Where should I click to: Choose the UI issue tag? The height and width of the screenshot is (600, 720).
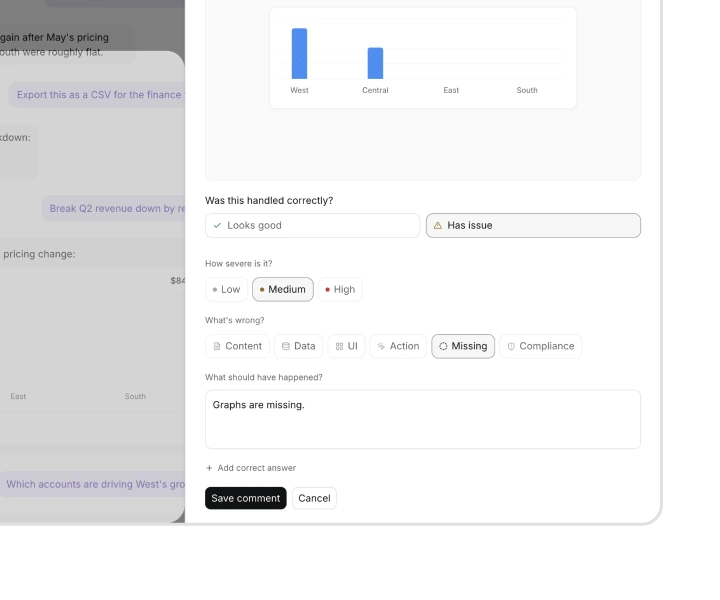pos(346,346)
